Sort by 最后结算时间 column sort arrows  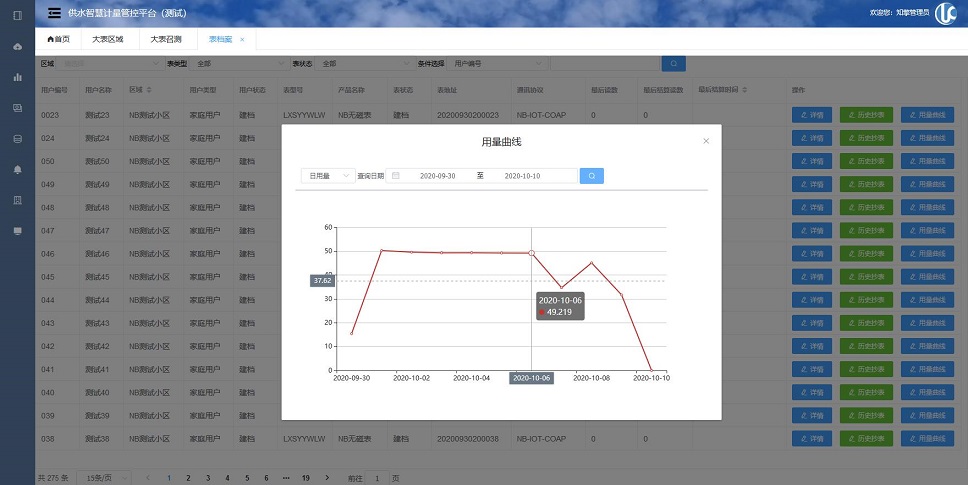(745, 90)
